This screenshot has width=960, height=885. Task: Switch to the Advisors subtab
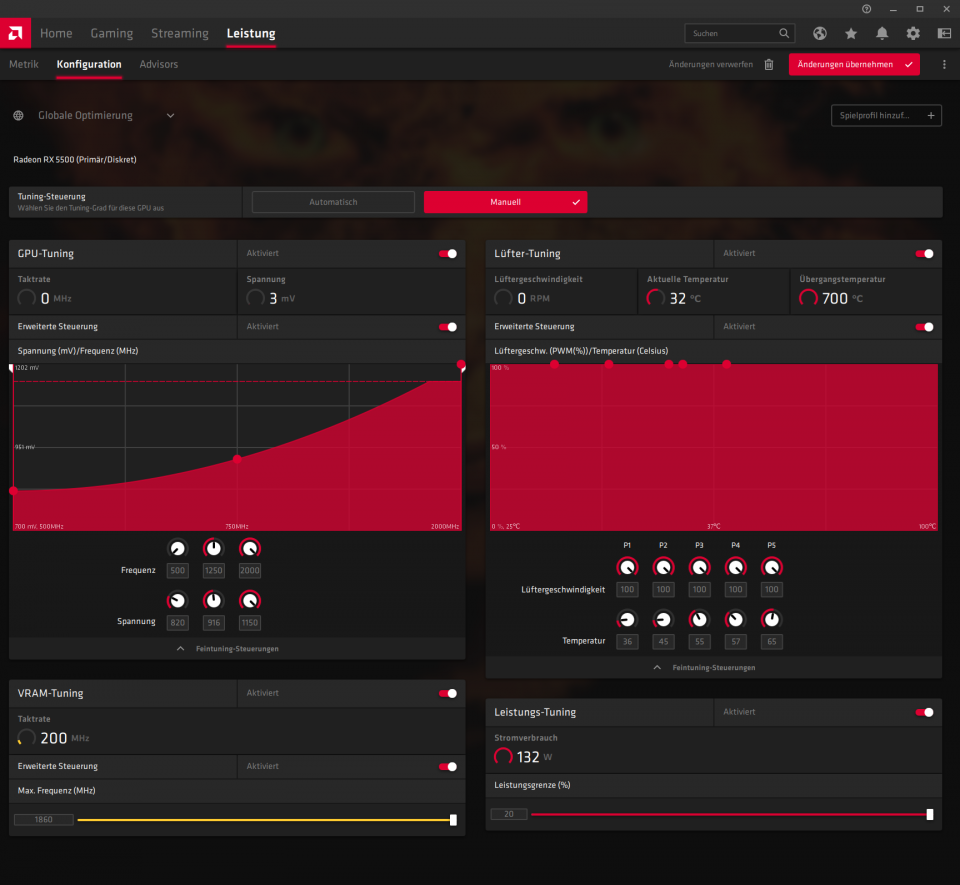159,64
